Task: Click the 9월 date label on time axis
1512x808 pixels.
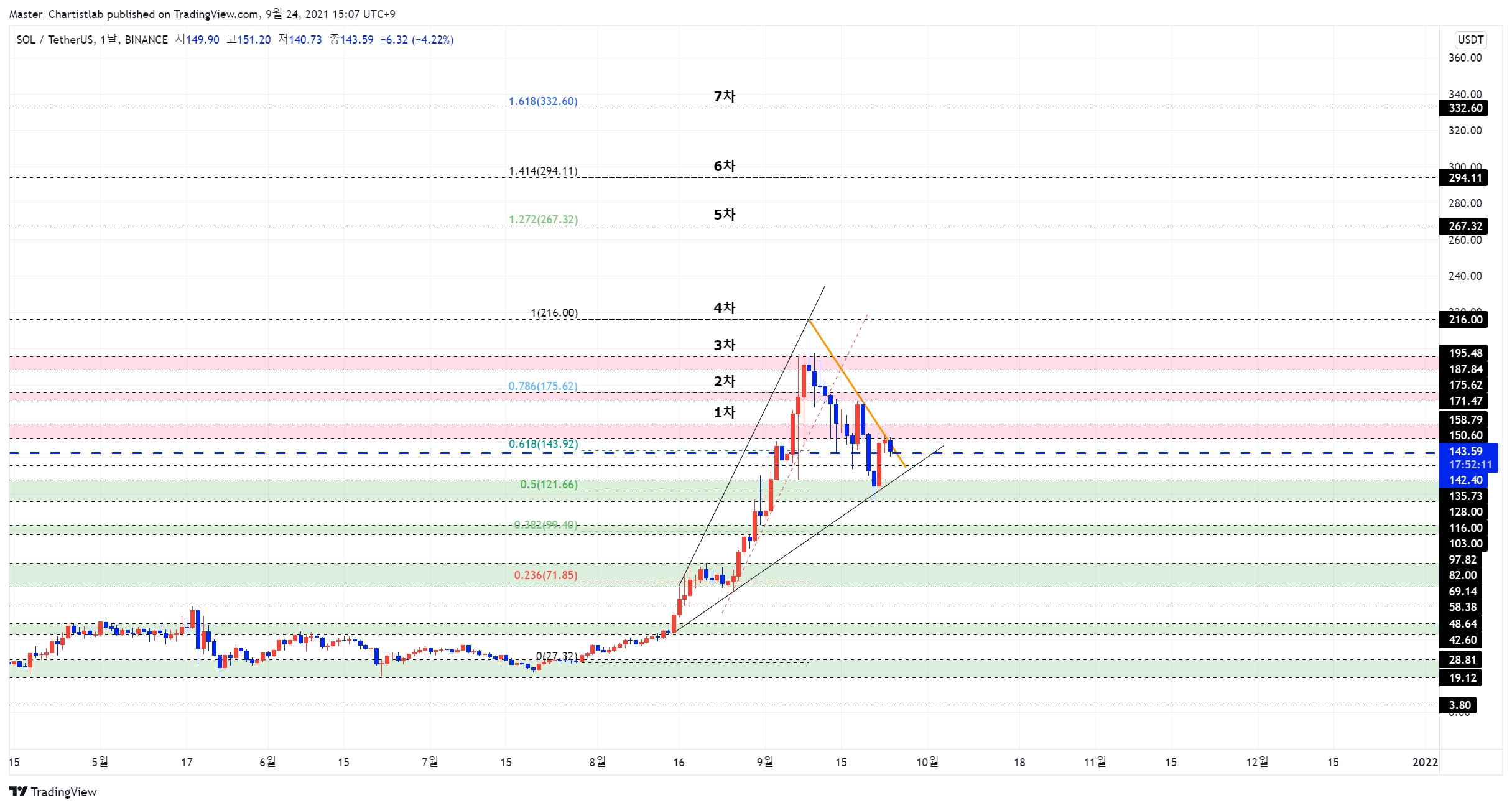Action: (x=765, y=762)
